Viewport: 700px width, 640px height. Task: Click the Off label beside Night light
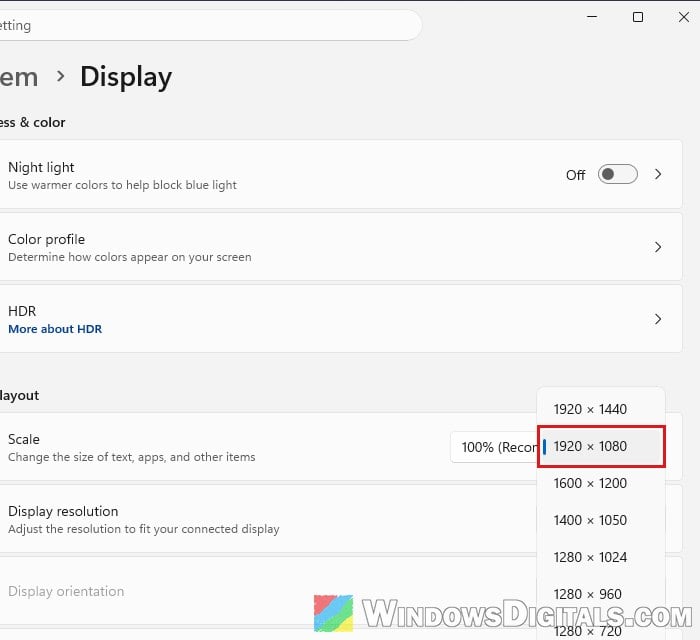click(575, 175)
